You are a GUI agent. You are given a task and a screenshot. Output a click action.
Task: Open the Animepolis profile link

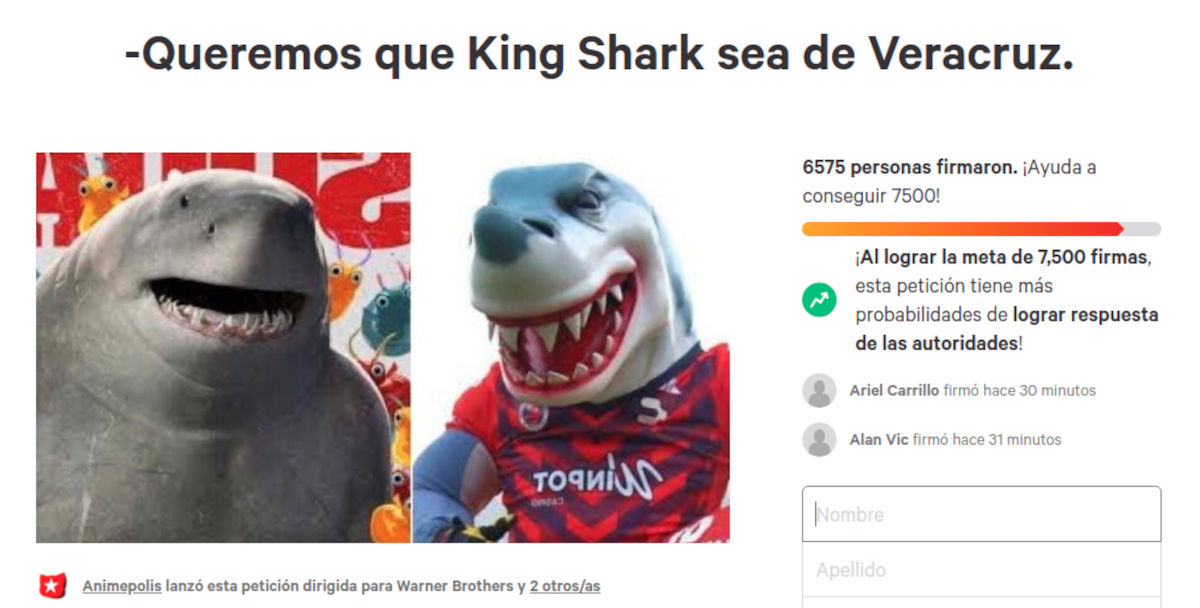click(x=122, y=586)
